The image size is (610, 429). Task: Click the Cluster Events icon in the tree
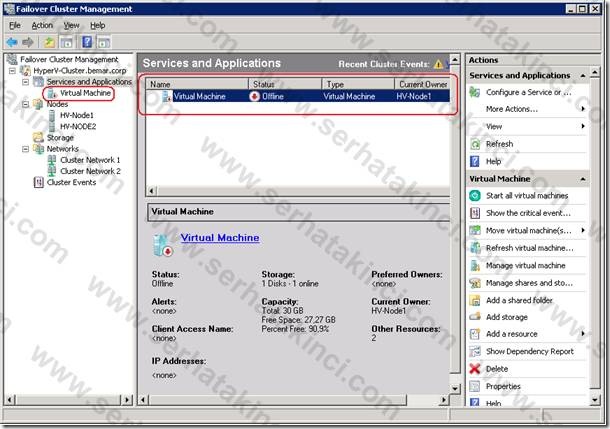pyautogui.click(x=39, y=182)
